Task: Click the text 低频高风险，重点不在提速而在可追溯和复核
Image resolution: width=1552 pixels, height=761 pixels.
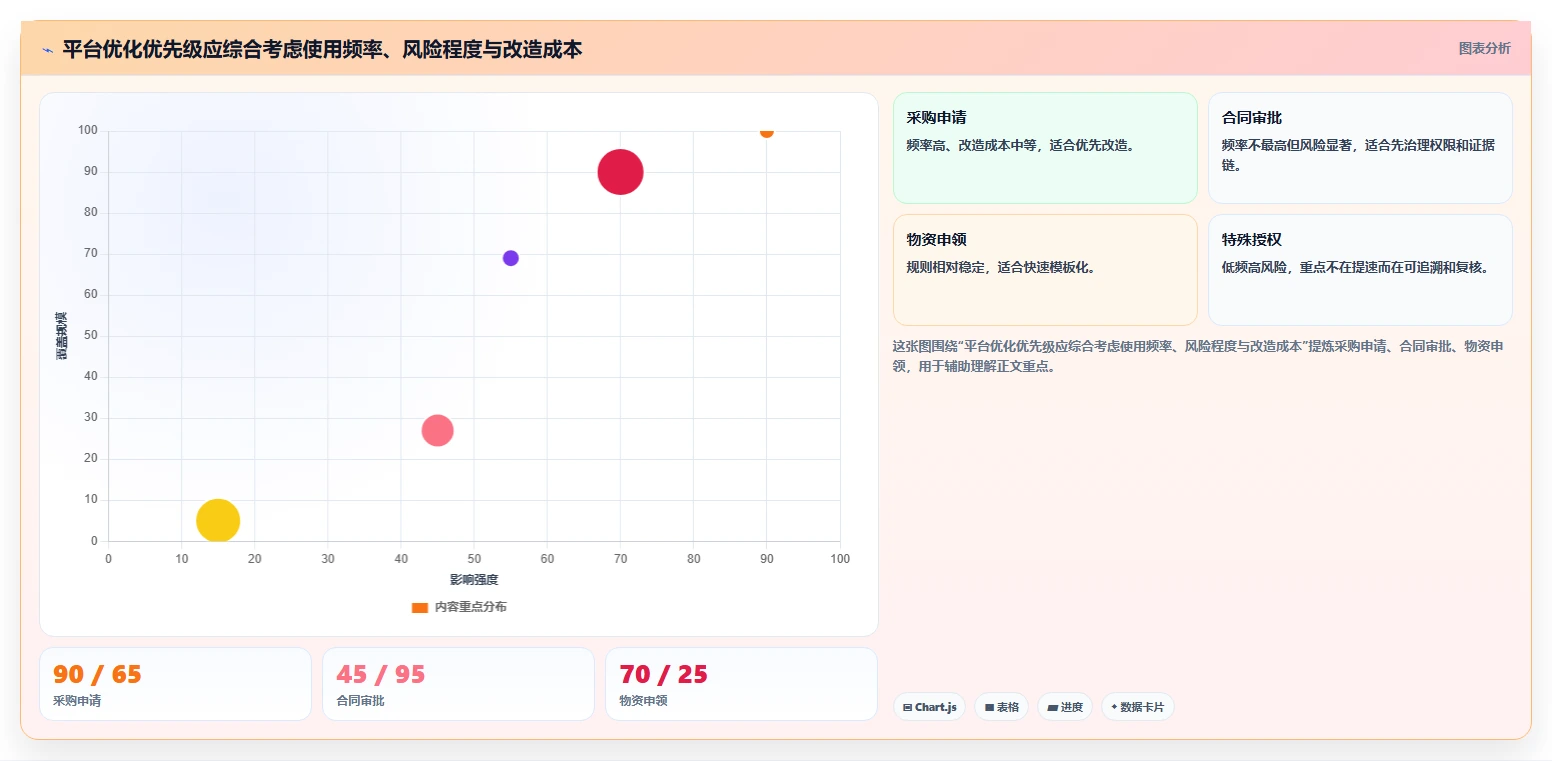Action: (1356, 267)
